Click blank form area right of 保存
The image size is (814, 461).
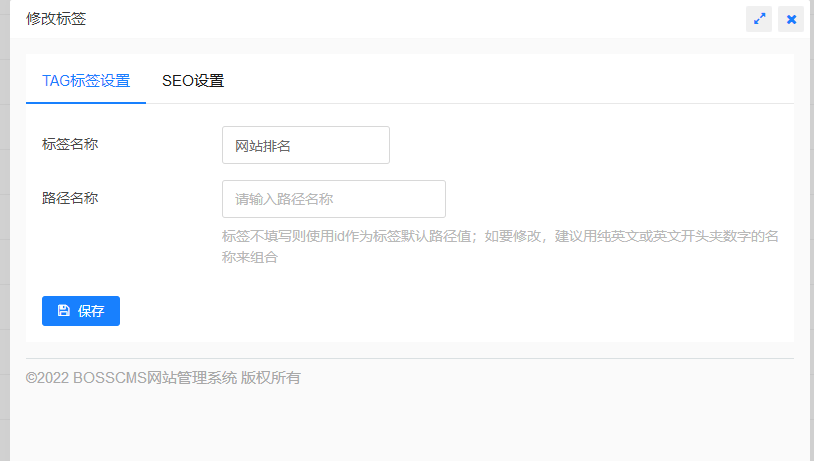tap(450, 311)
